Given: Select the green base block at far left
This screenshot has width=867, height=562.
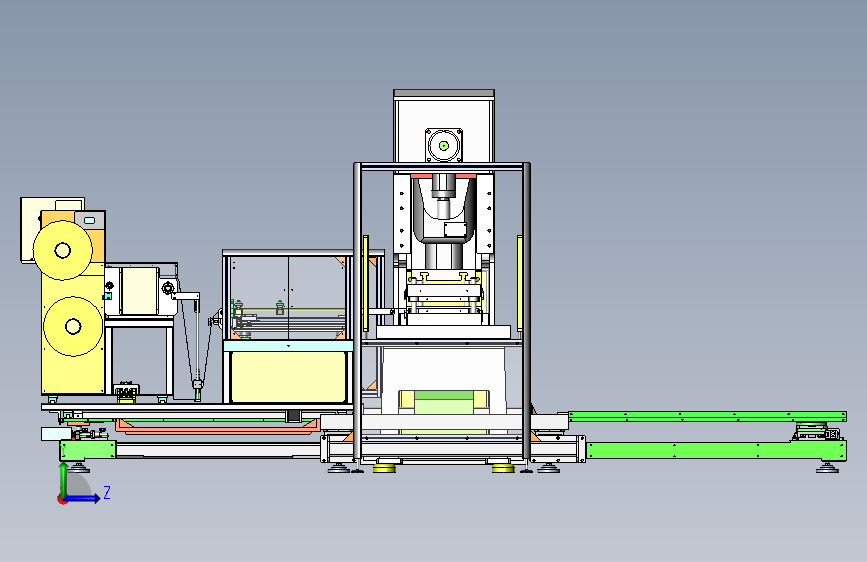Looking at the screenshot, I should click(x=88, y=450).
